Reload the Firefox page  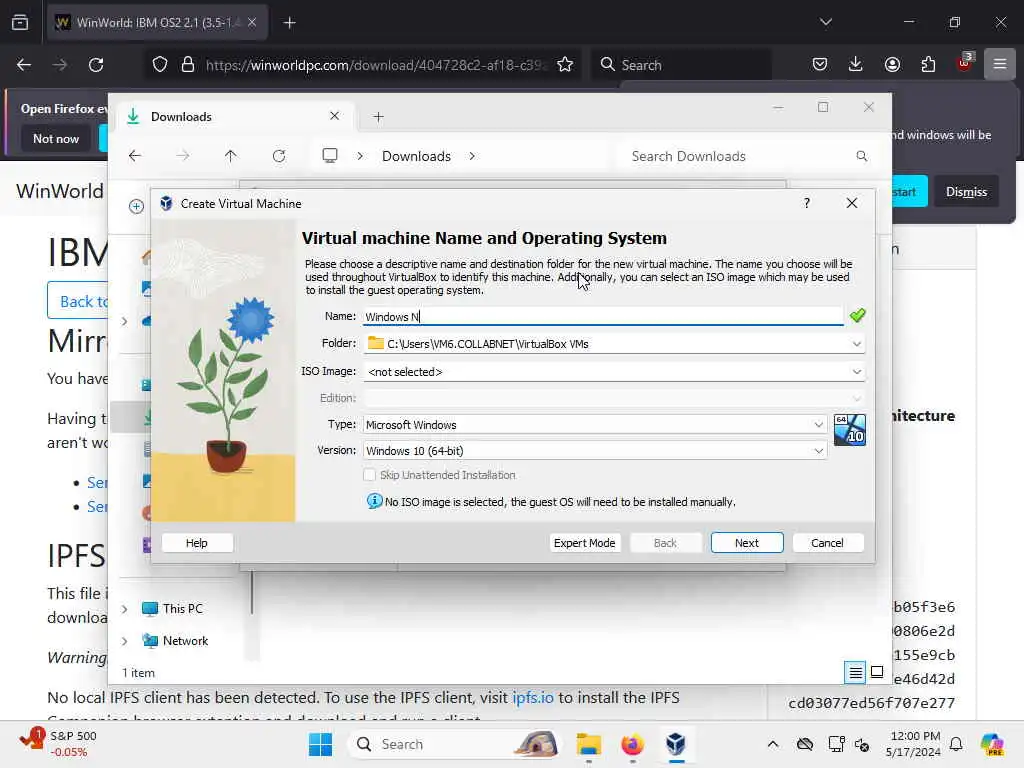click(x=96, y=65)
